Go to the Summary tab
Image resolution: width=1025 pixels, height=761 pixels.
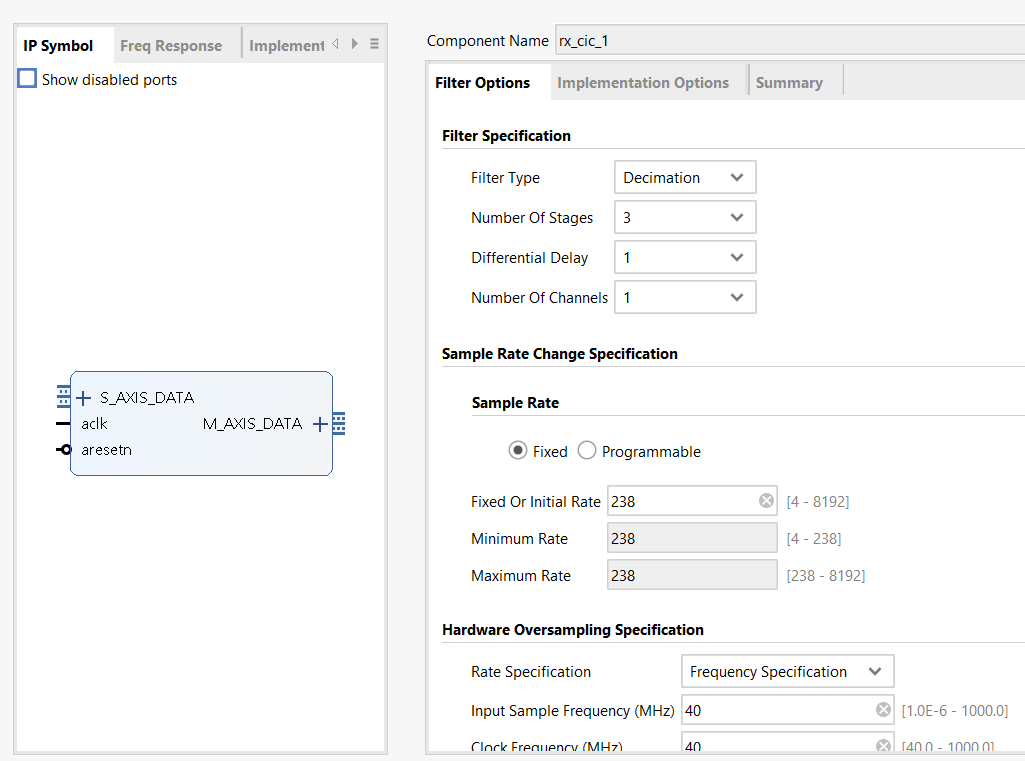pyautogui.click(x=789, y=83)
